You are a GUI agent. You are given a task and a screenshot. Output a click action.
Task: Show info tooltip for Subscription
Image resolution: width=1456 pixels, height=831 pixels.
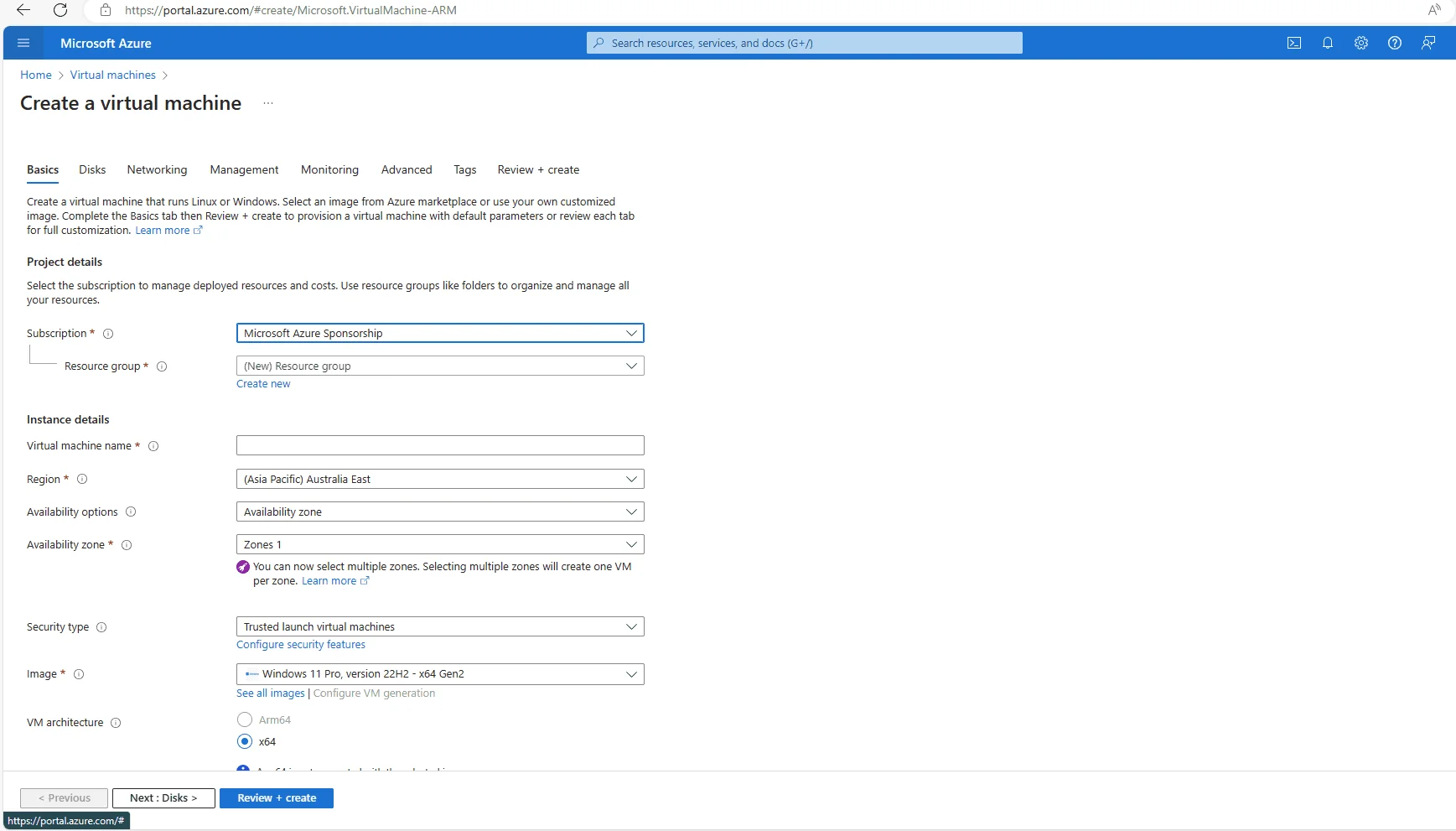coord(108,334)
